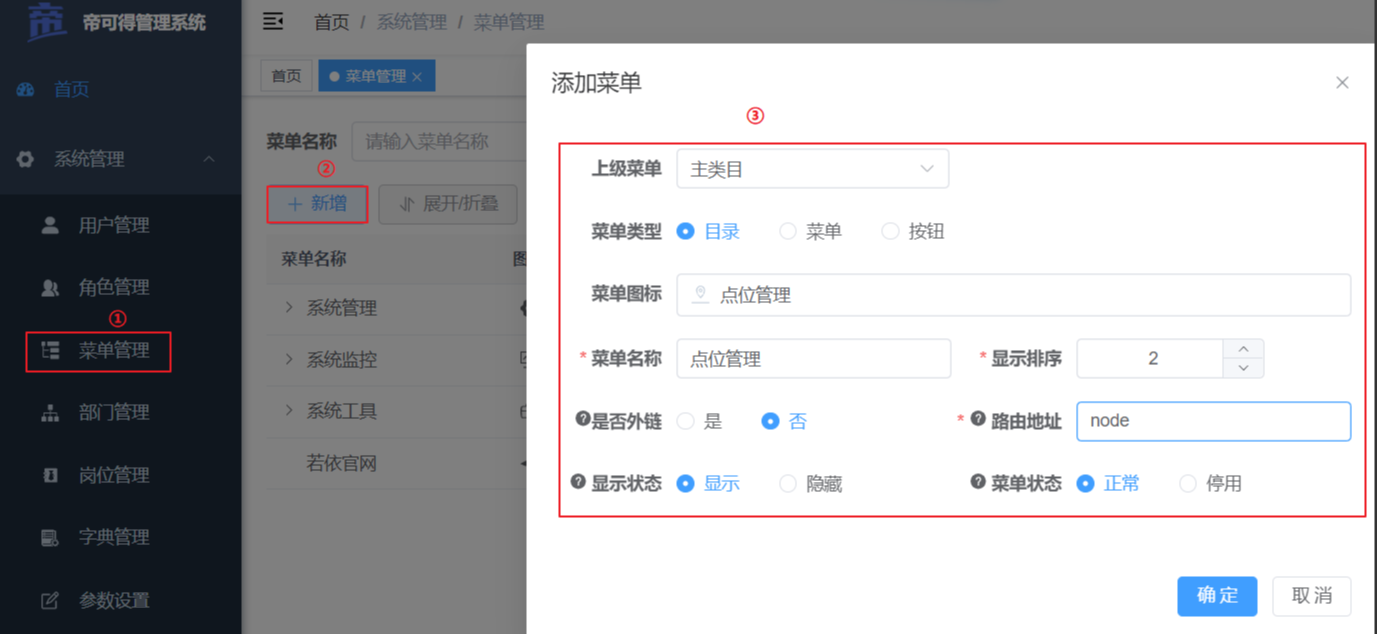
Task: Click the dashboard icon beside 首页
Action: tap(26, 90)
